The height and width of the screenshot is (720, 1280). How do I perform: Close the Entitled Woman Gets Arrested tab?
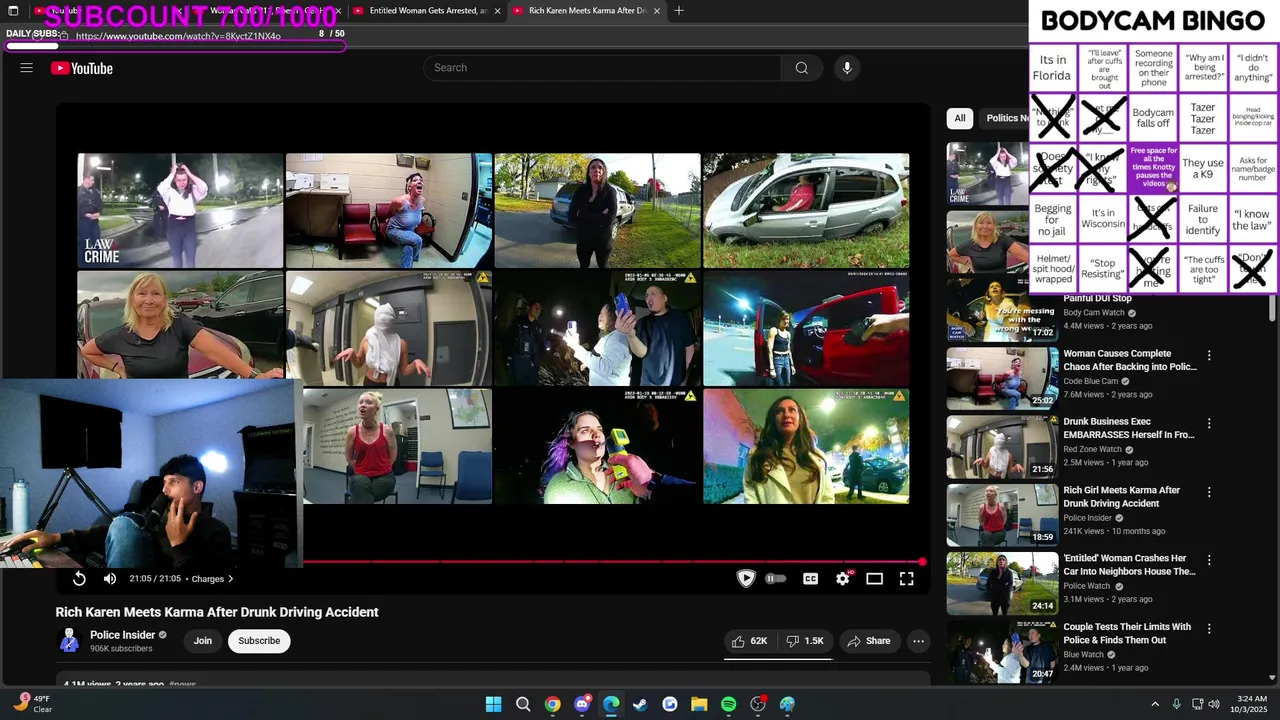497,11
